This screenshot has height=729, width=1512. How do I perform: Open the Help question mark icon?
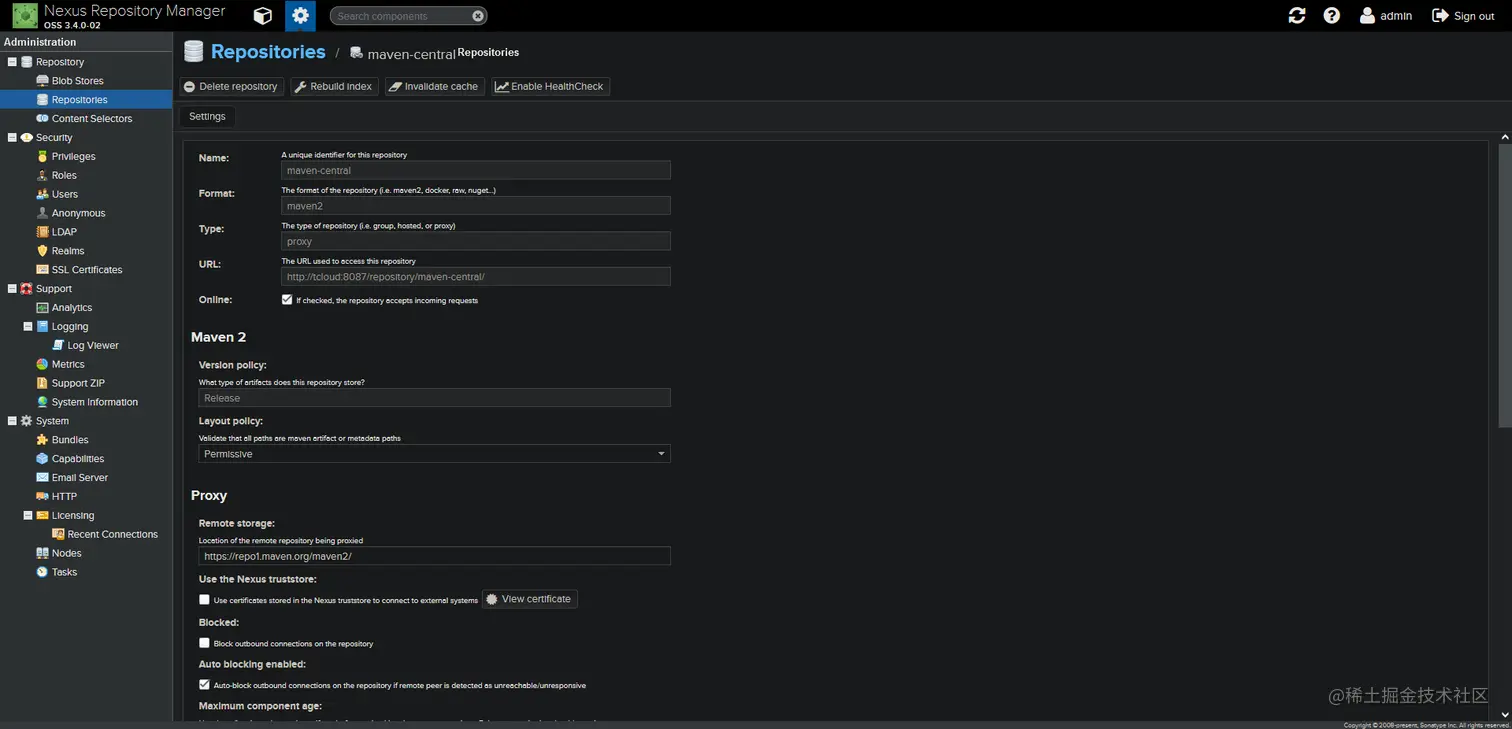point(1331,15)
